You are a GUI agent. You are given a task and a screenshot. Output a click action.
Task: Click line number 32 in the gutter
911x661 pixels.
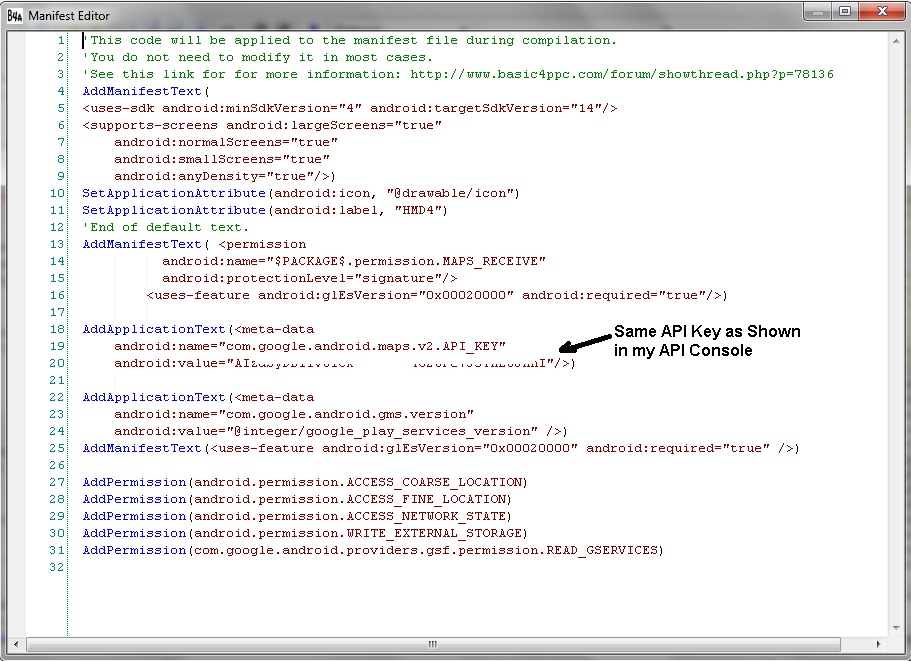57,567
